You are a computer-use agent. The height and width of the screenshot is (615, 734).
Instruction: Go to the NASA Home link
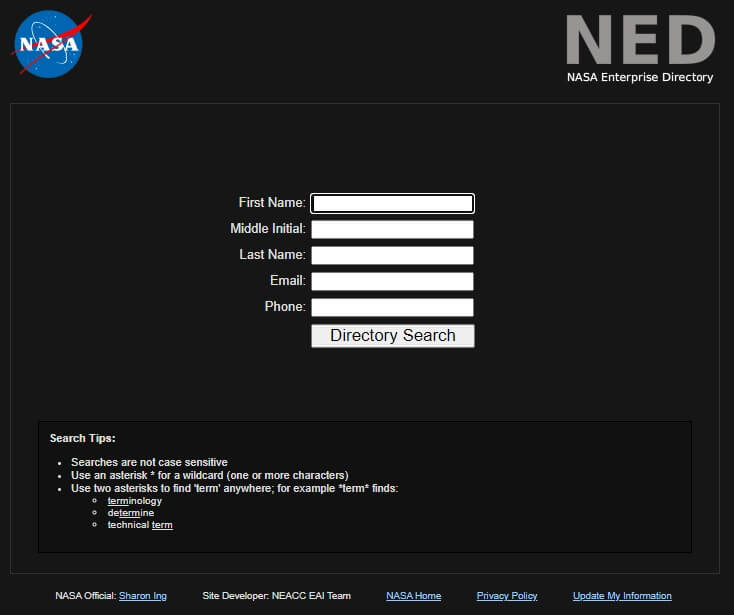(413, 596)
